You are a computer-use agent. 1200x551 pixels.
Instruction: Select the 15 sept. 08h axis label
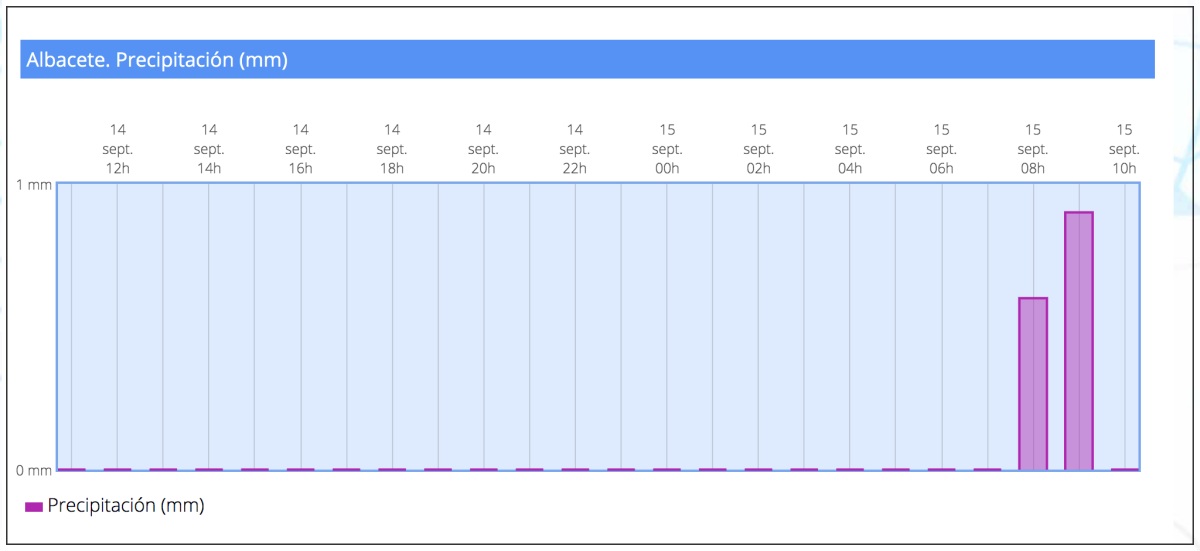coord(1033,149)
